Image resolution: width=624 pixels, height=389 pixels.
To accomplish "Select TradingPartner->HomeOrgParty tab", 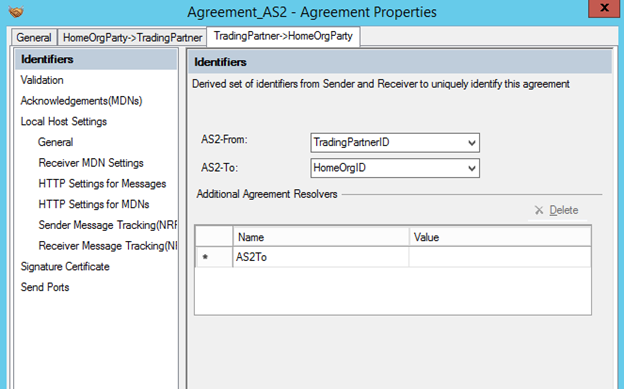I will pos(283,36).
